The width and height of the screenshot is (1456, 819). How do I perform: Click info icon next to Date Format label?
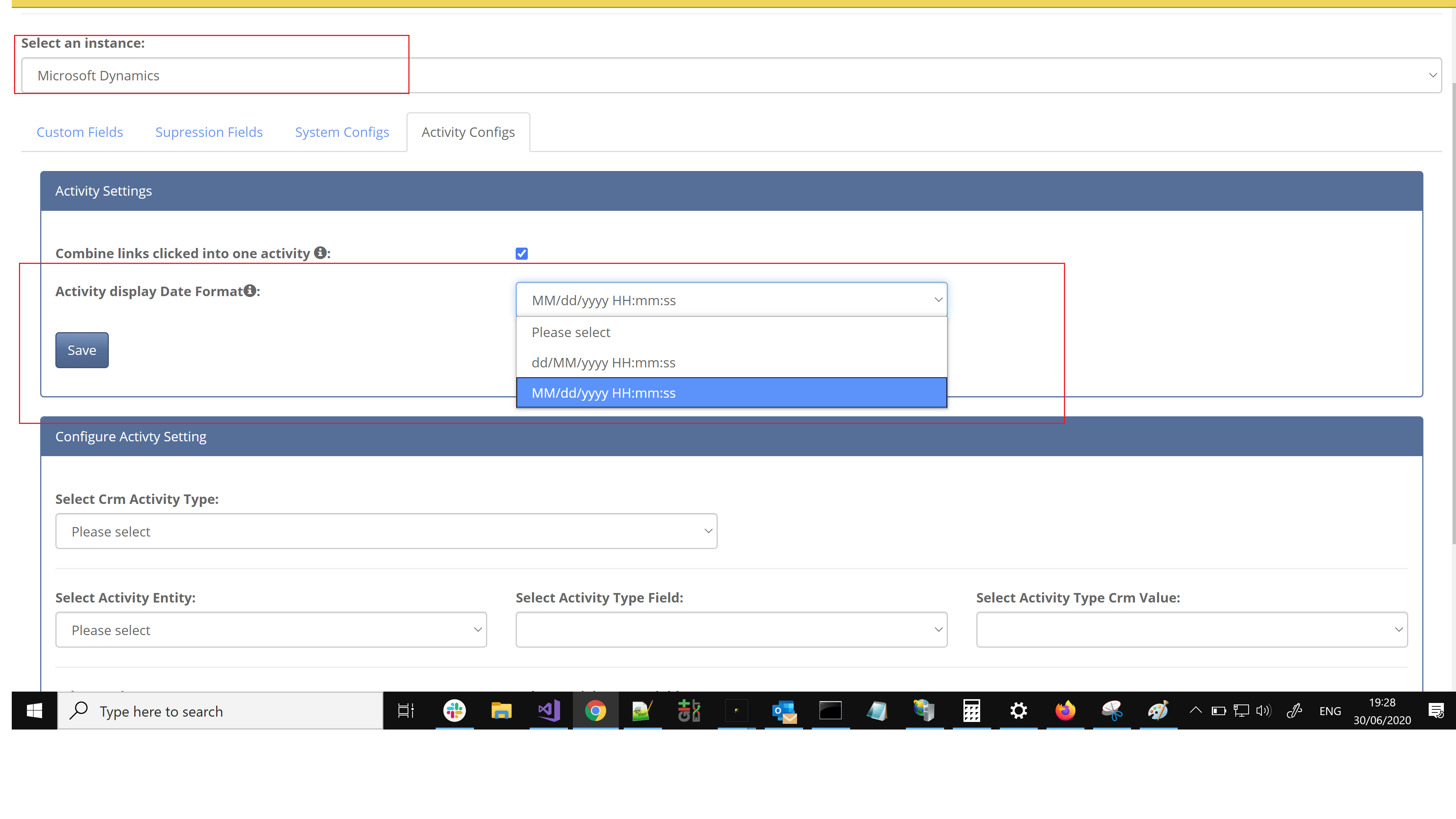[250, 290]
